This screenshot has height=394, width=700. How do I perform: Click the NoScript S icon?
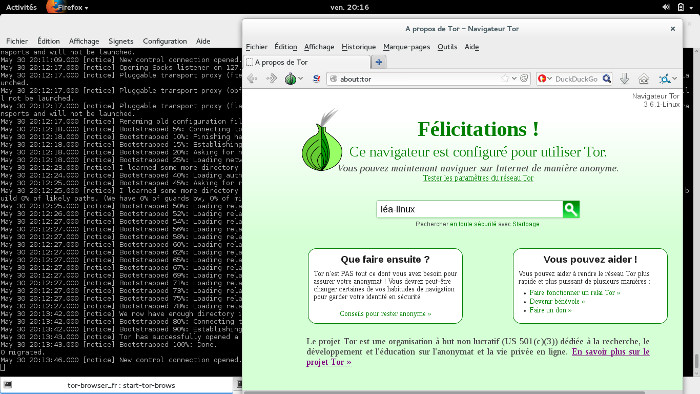(317, 79)
